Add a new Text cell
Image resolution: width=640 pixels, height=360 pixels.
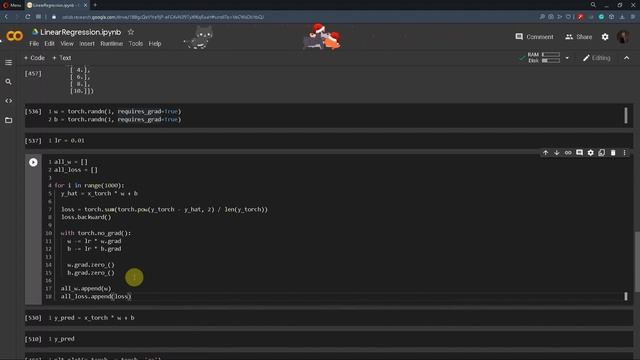click(x=62, y=58)
